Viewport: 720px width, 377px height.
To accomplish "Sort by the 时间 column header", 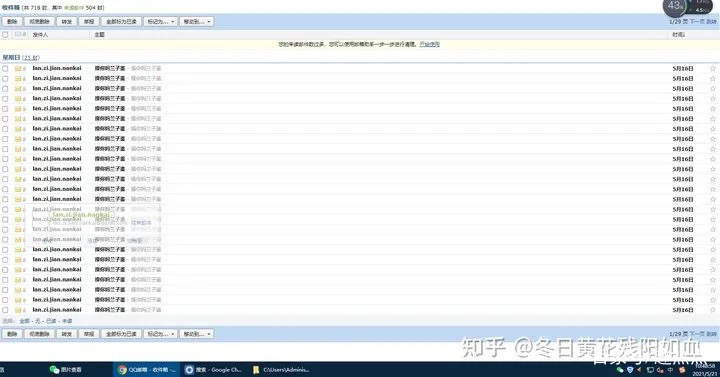I will click(678, 34).
